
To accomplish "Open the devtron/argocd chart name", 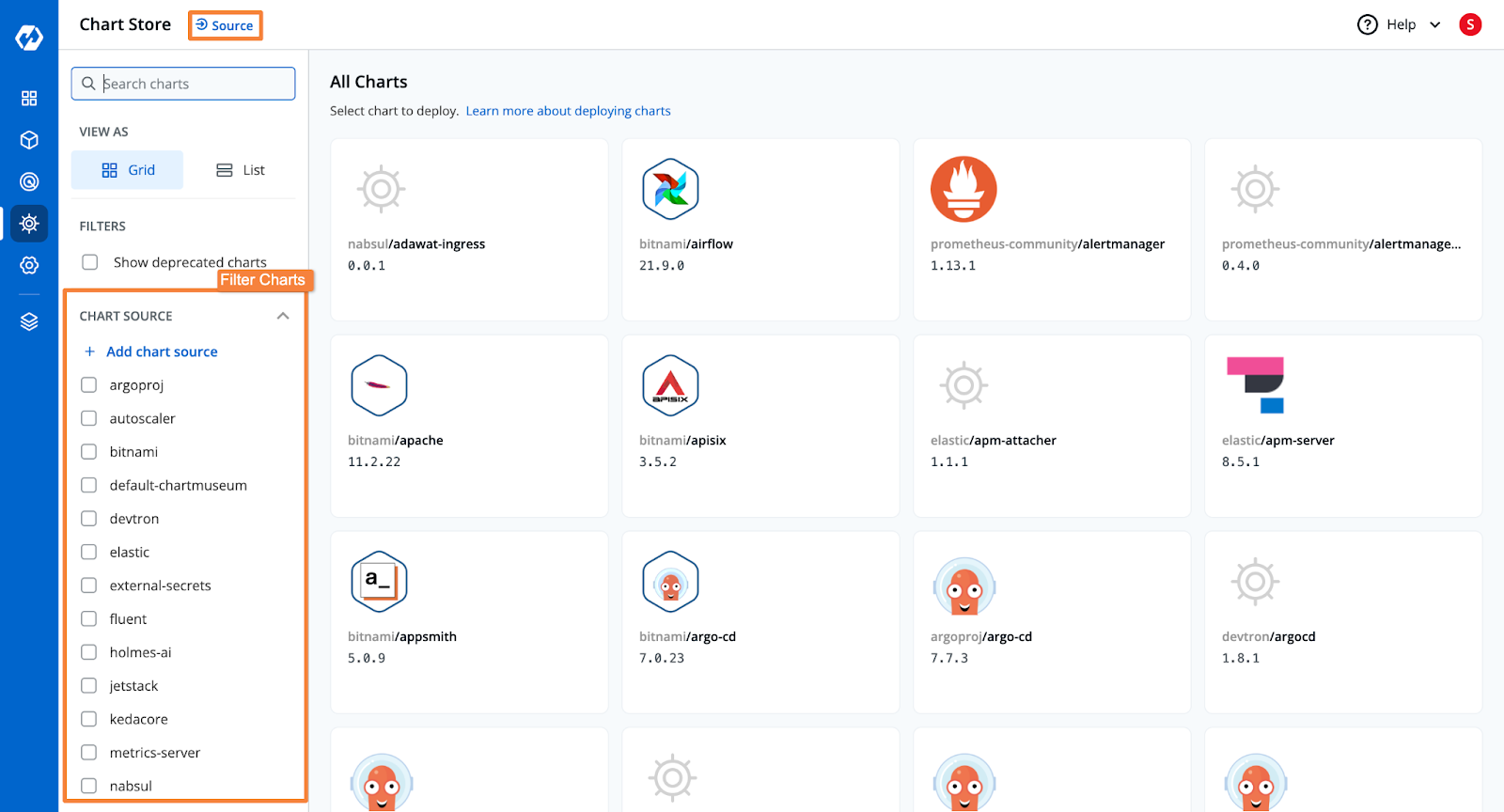I will [x=1269, y=637].
